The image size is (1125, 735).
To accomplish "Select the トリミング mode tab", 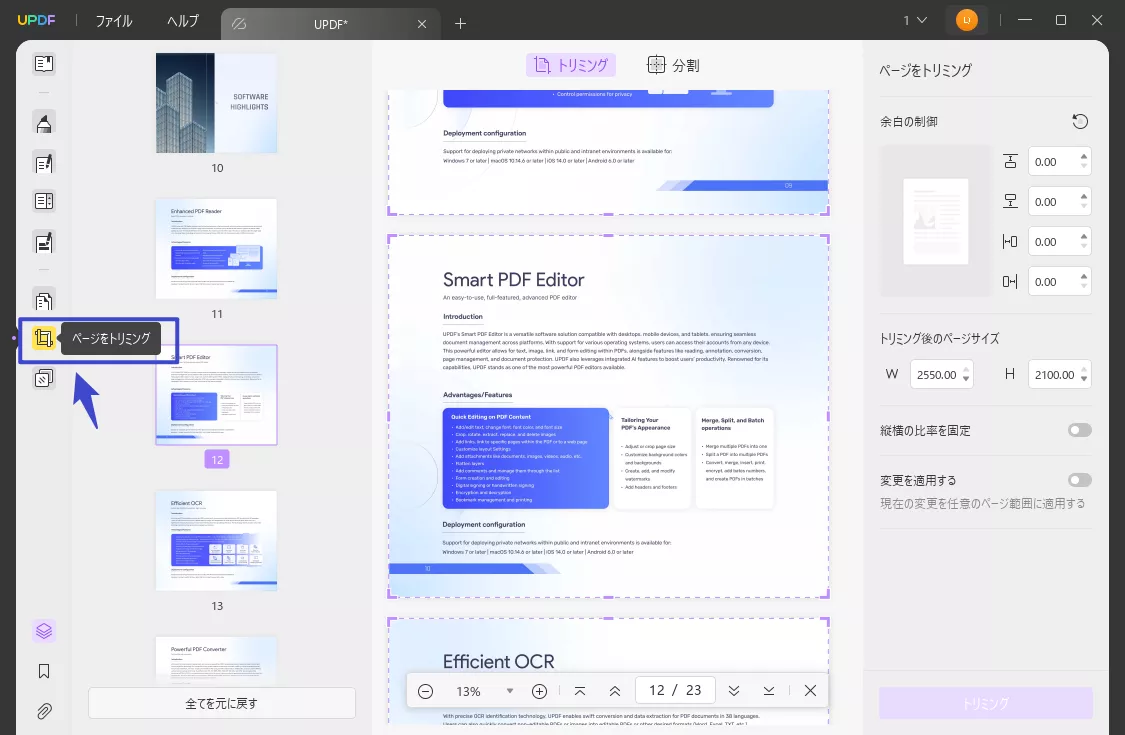I will 571,65.
